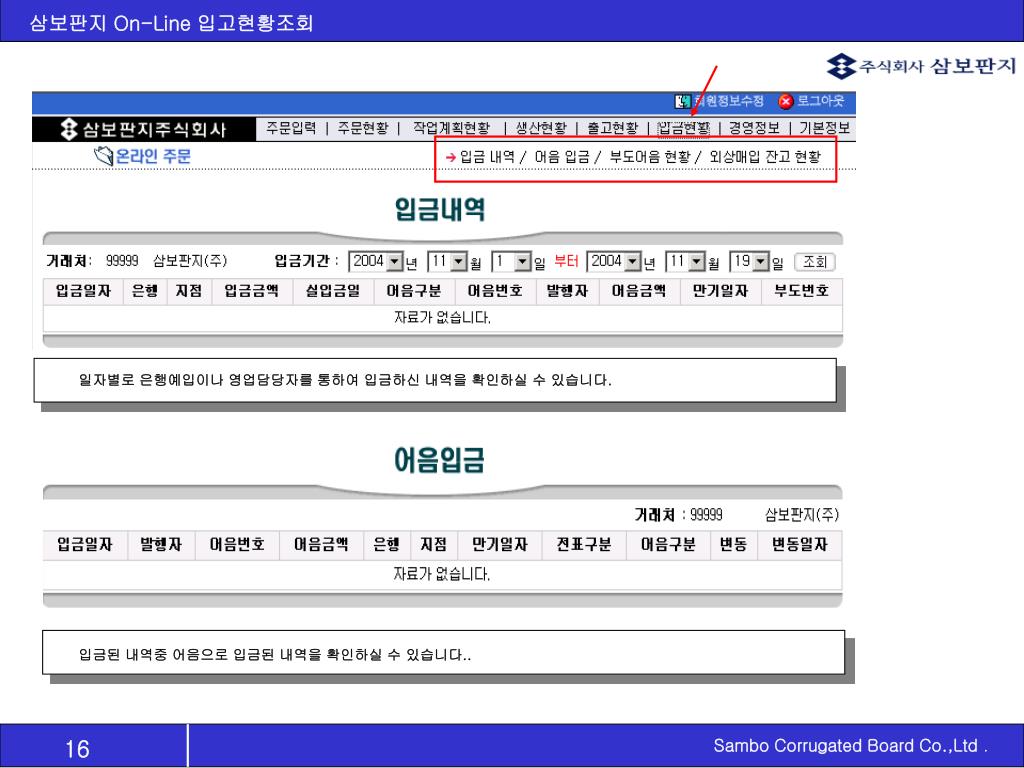
Task: Click 실입금일 column header
Action: [x=333, y=291]
